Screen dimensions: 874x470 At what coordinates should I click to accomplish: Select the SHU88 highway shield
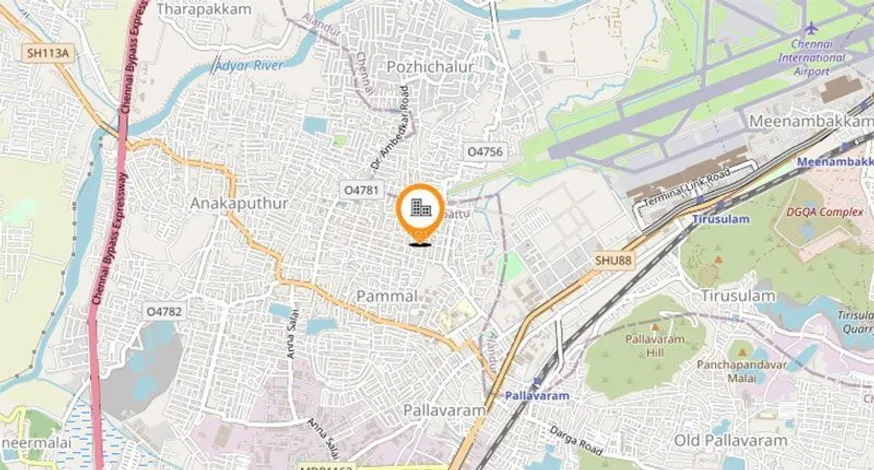coord(613,260)
